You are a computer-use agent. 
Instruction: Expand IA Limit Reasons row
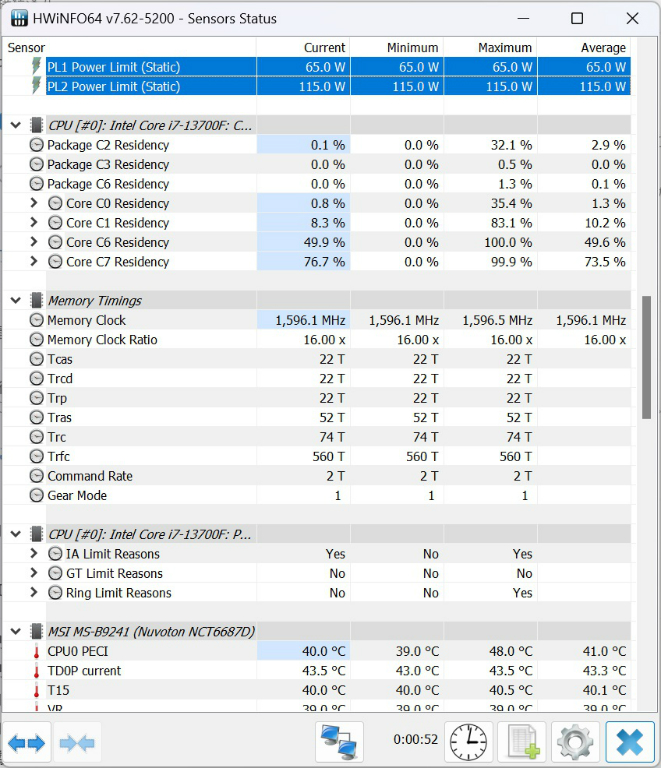tap(35, 554)
